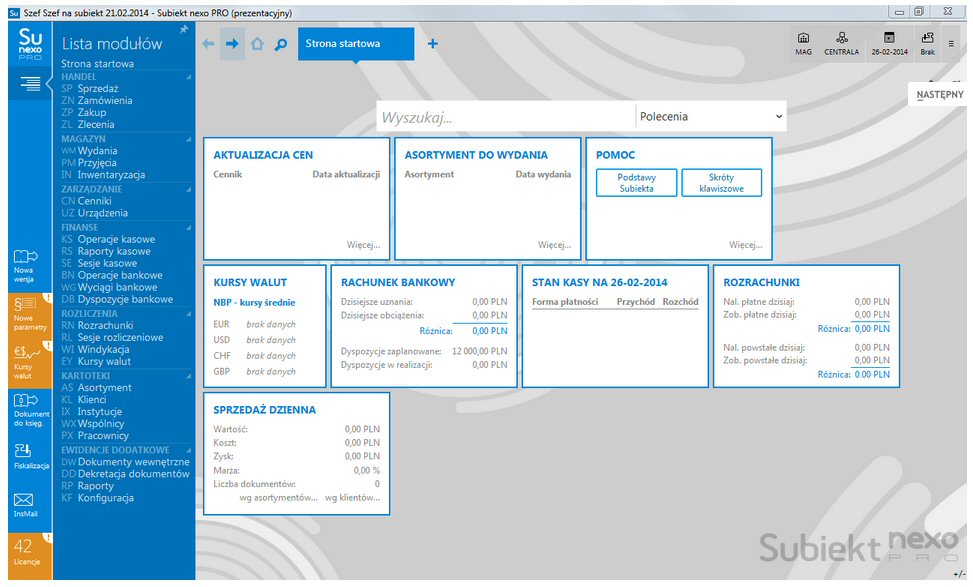The height and width of the screenshot is (587, 973).
Task: Go to home page using the house icon
Action: pos(257,44)
